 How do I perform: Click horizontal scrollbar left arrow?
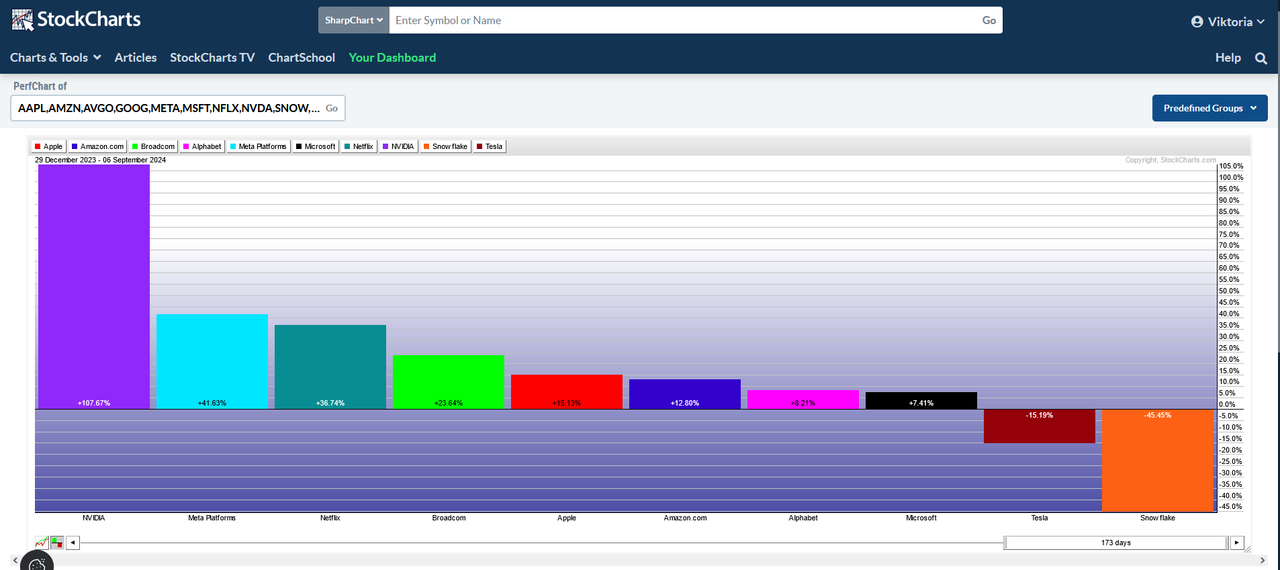click(13, 559)
